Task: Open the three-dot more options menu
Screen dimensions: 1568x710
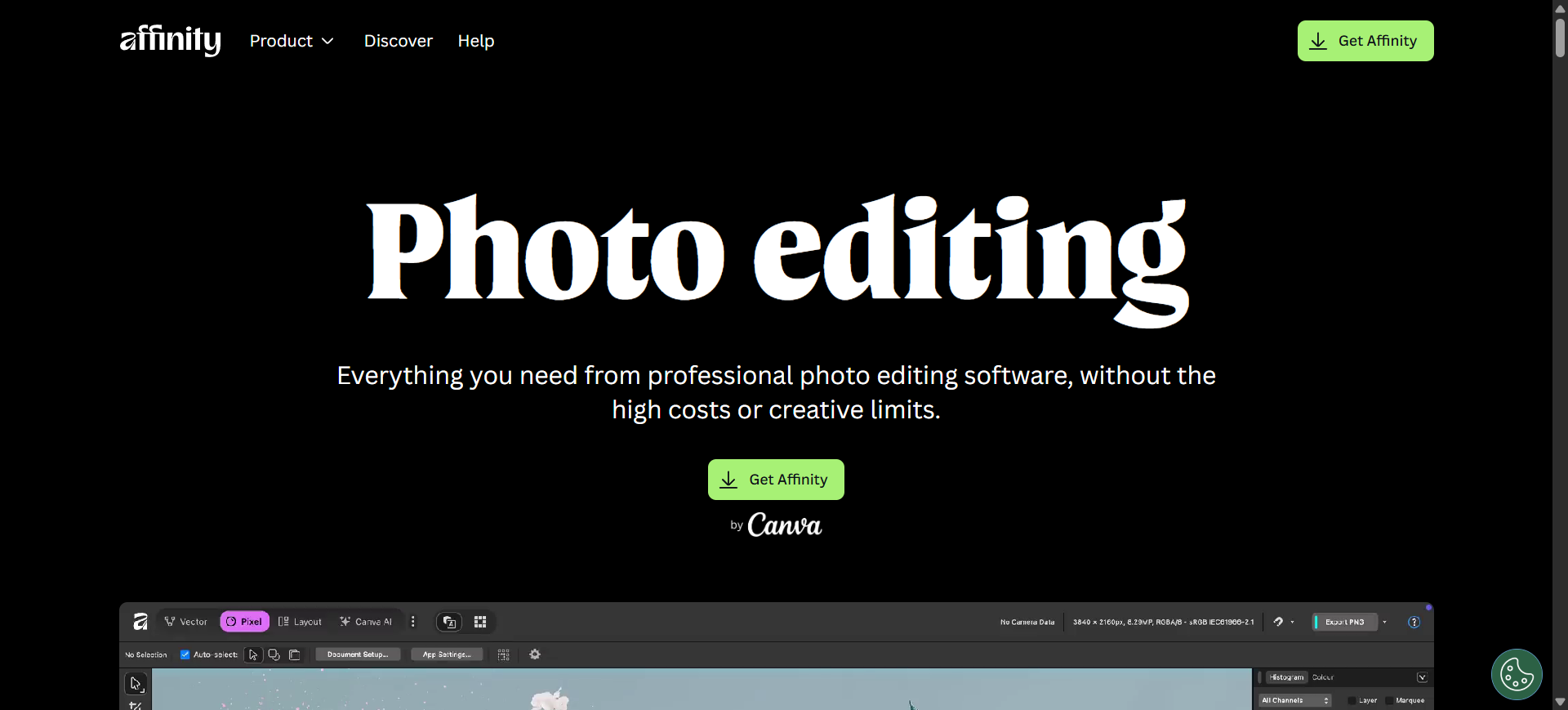Action: (413, 622)
